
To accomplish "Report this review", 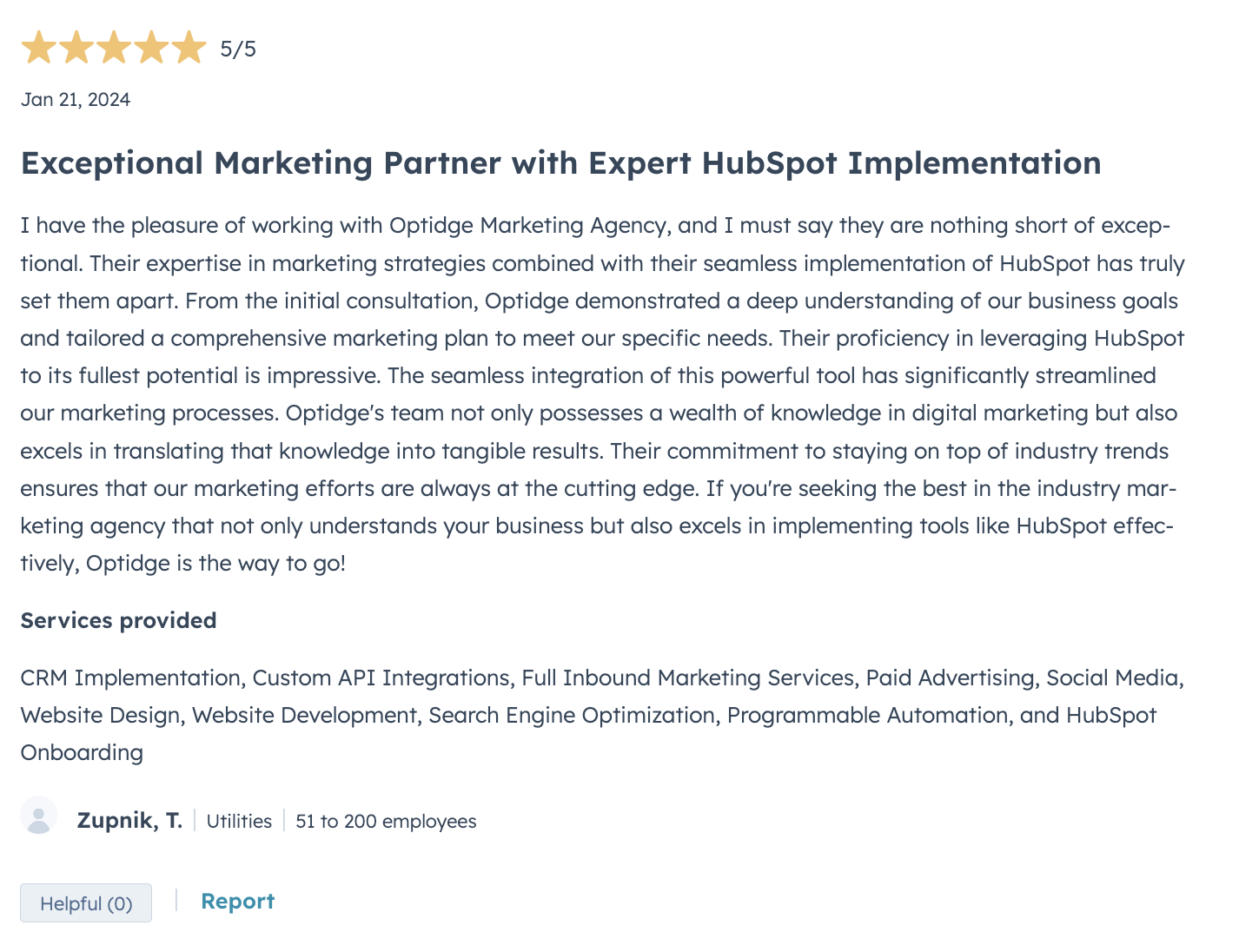I will [237, 902].
